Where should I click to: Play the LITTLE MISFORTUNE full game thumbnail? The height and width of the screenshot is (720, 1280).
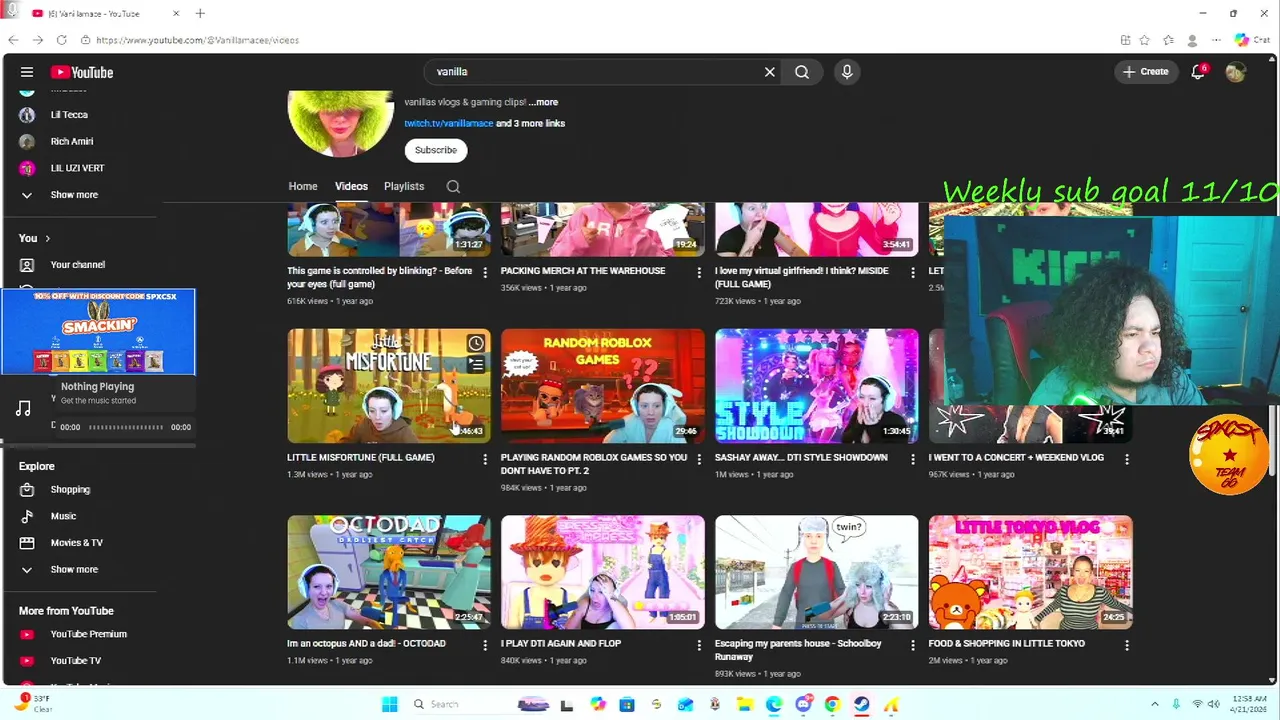(x=389, y=386)
